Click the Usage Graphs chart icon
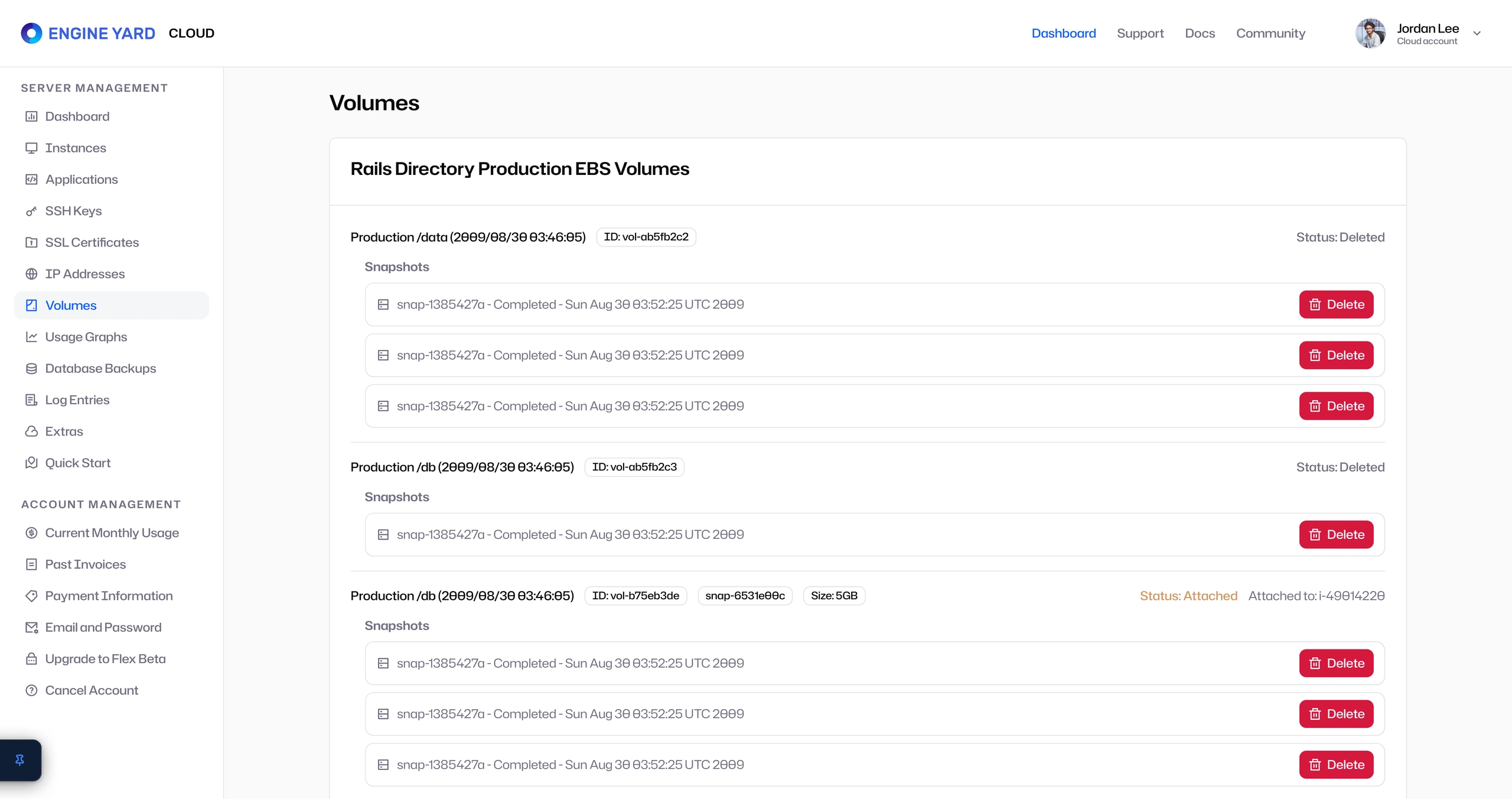This screenshot has height=799, width=1512. point(31,337)
